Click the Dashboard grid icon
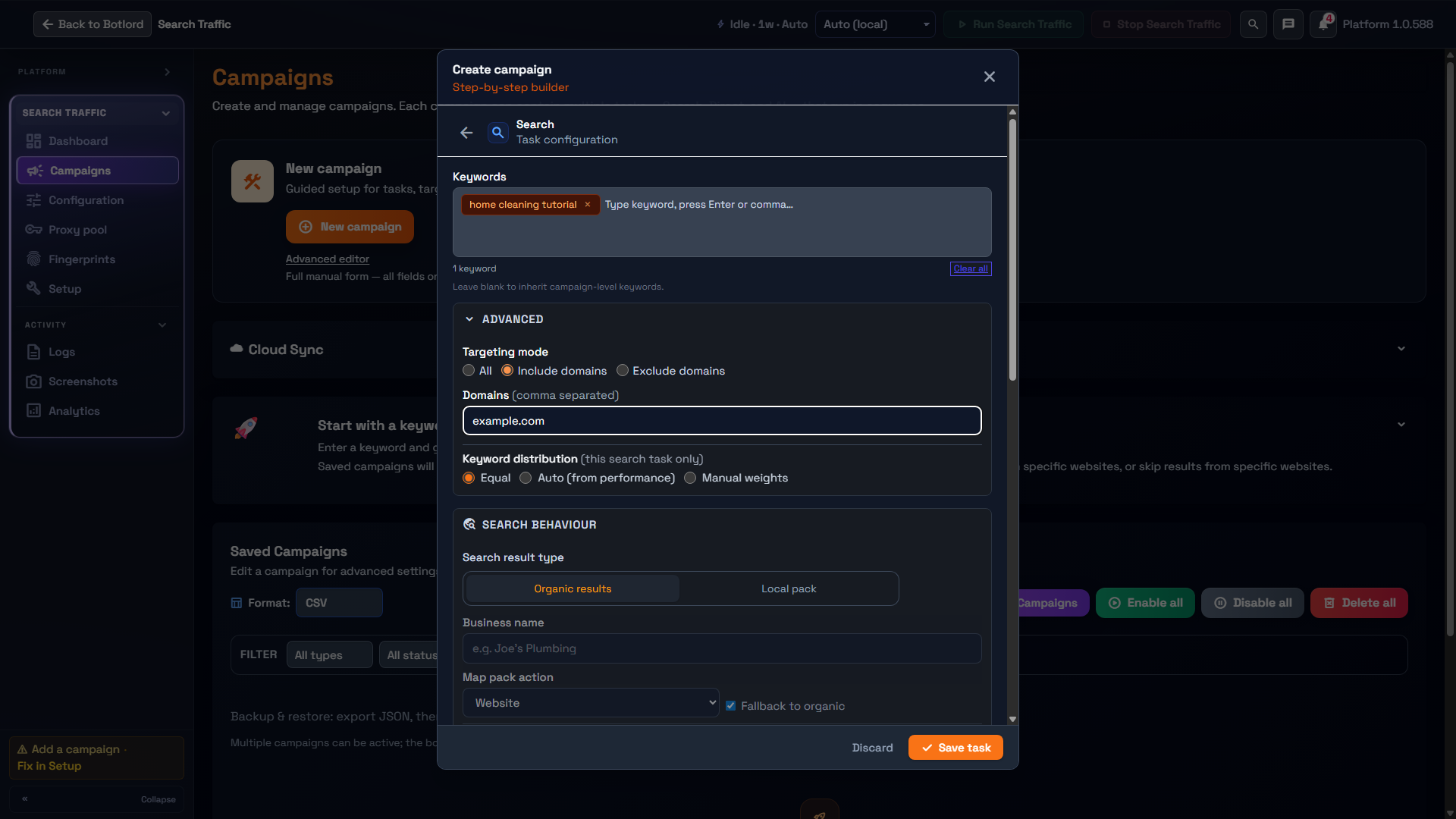 tap(33, 141)
